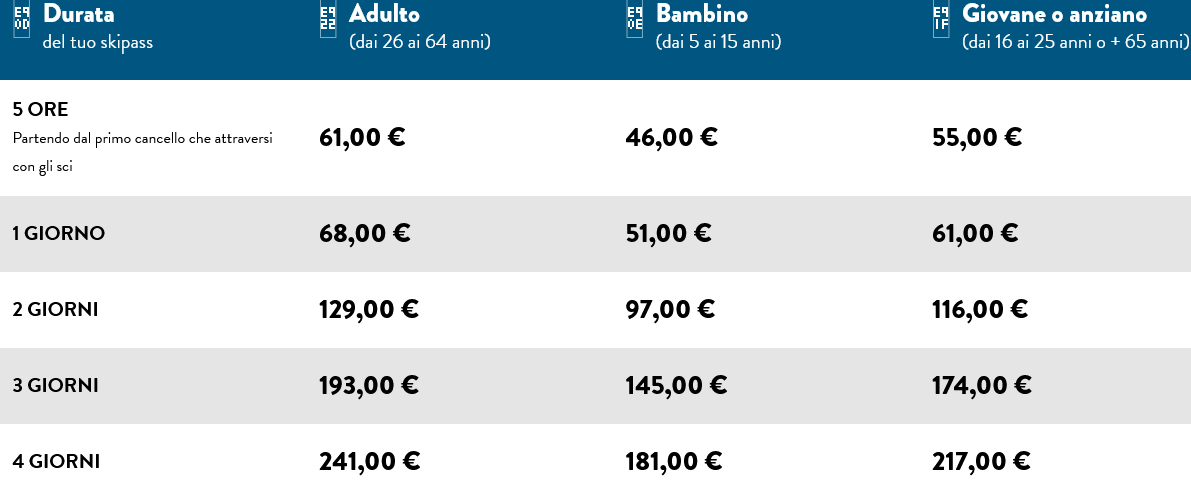Click the 217,00 € youth 4-day price
This screenshot has width=1191, height=499.
click(x=980, y=462)
